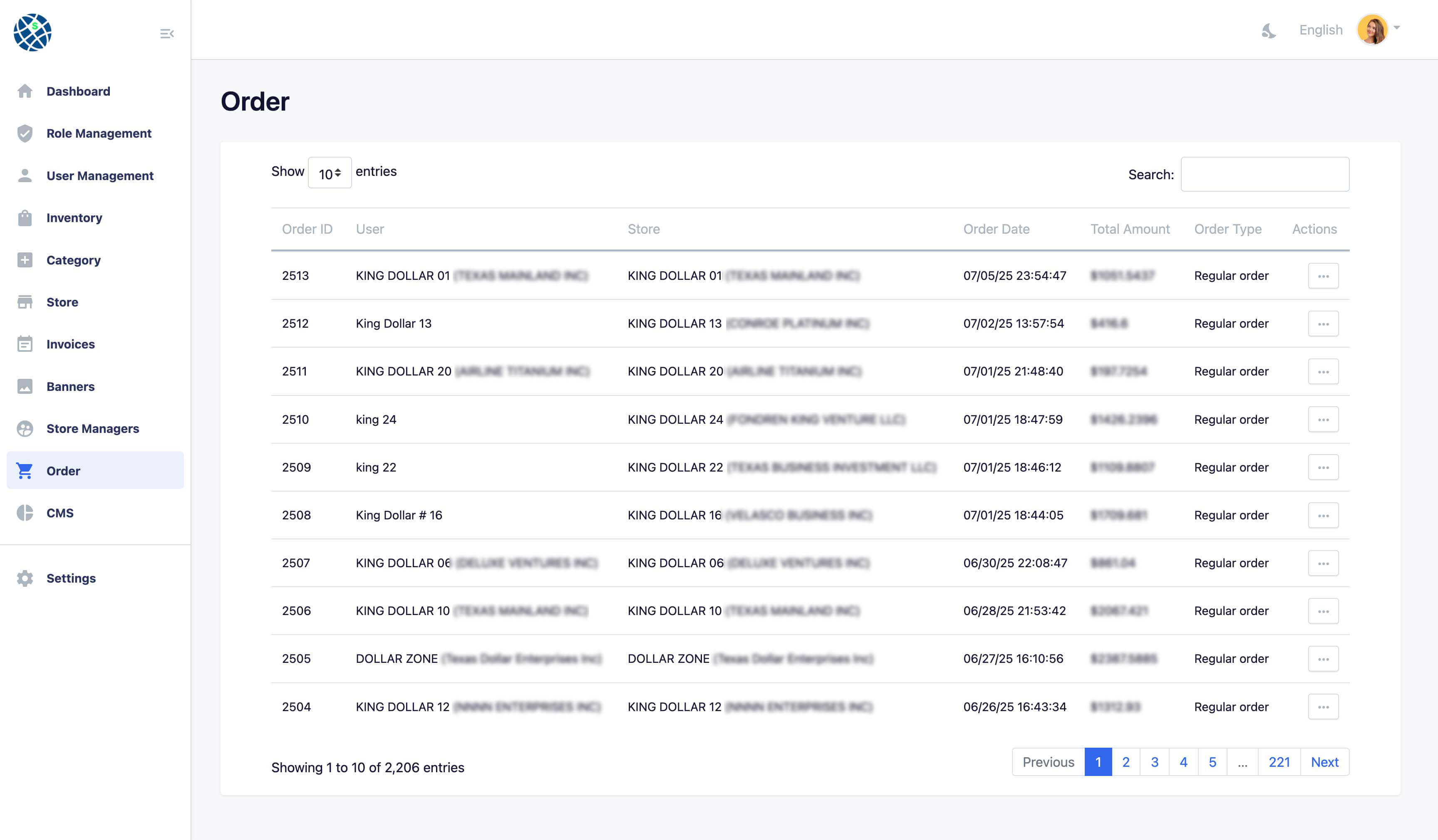The height and width of the screenshot is (840, 1438).
Task: Open the entries per page dropdown
Action: pyautogui.click(x=329, y=173)
